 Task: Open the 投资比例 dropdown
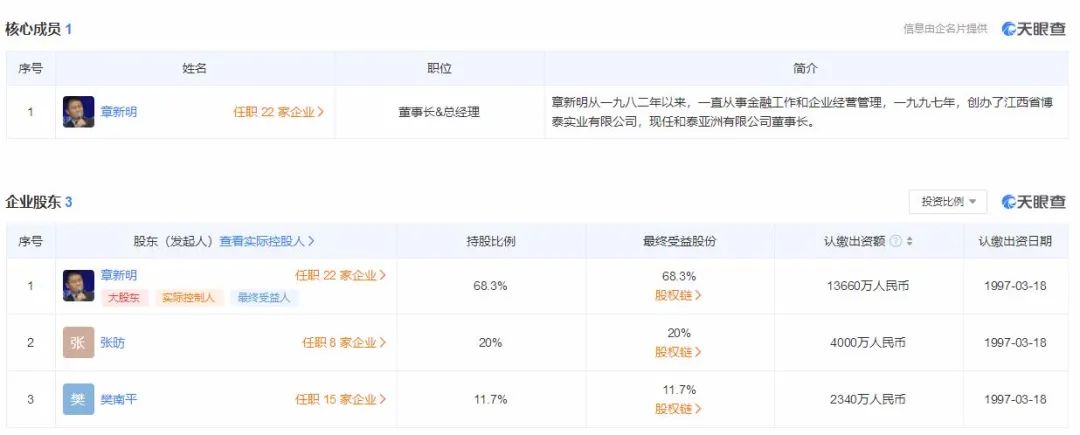pyautogui.click(x=947, y=202)
